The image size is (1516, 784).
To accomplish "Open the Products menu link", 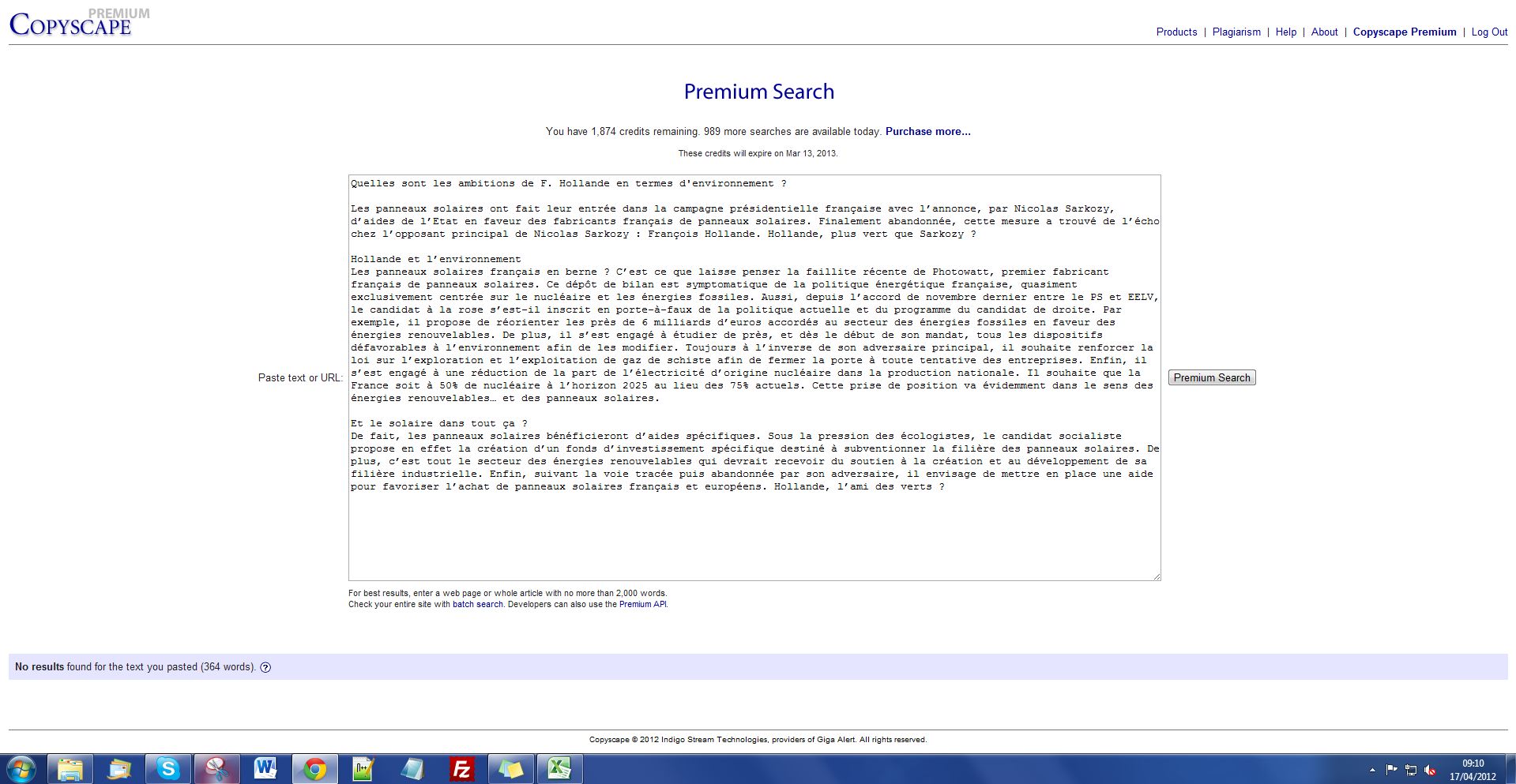I will [x=1176, y=32].
